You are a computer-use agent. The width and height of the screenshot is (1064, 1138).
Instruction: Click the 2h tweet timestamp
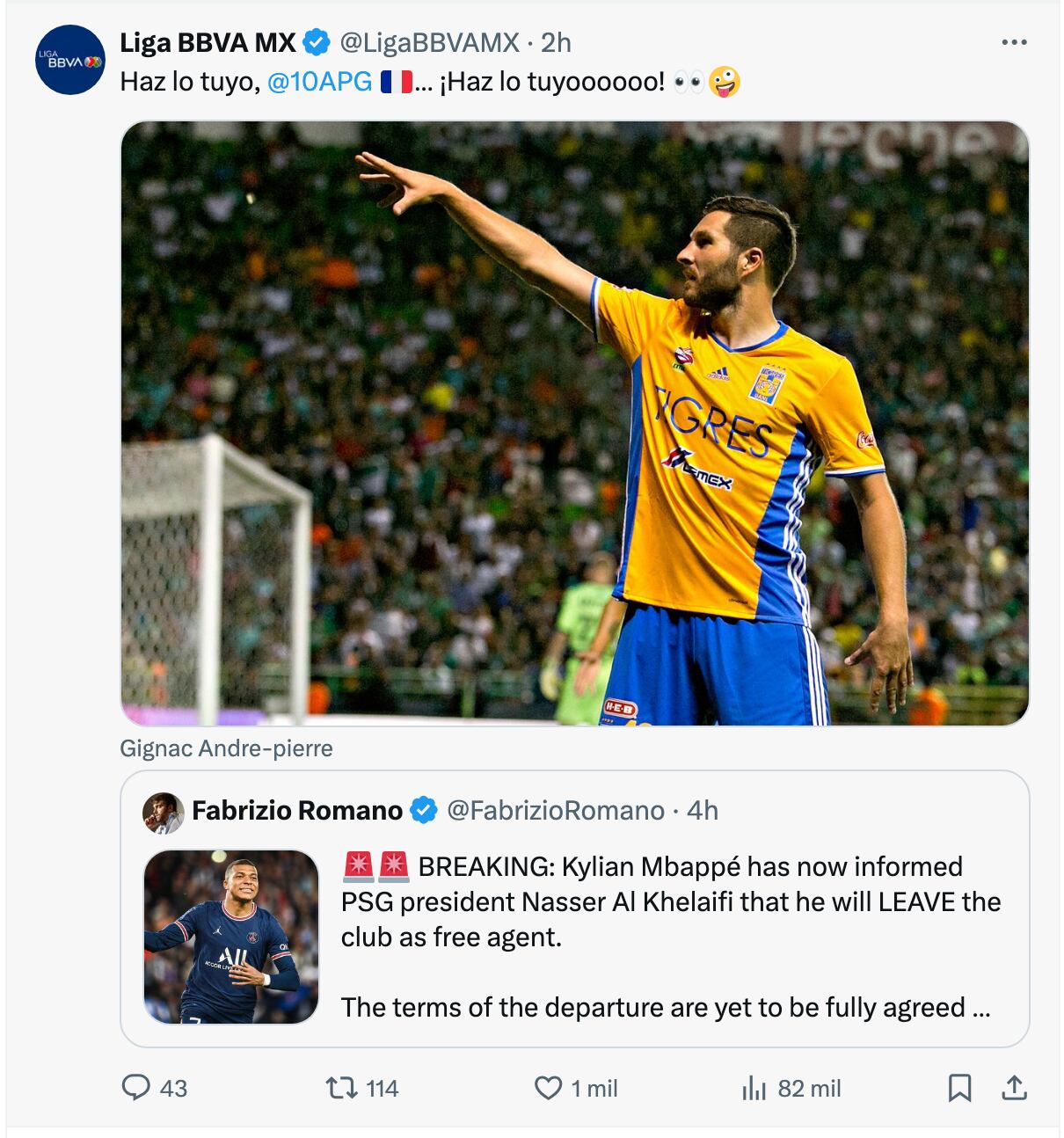click(x=556, y=42)
